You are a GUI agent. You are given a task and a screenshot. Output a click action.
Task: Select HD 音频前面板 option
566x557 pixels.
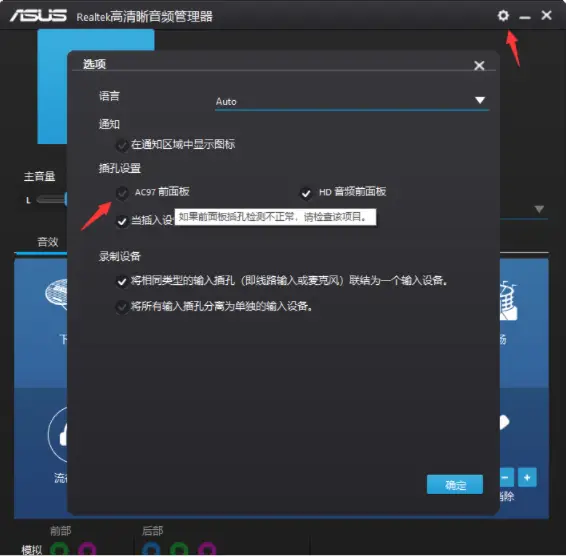(x=306, y=193)
